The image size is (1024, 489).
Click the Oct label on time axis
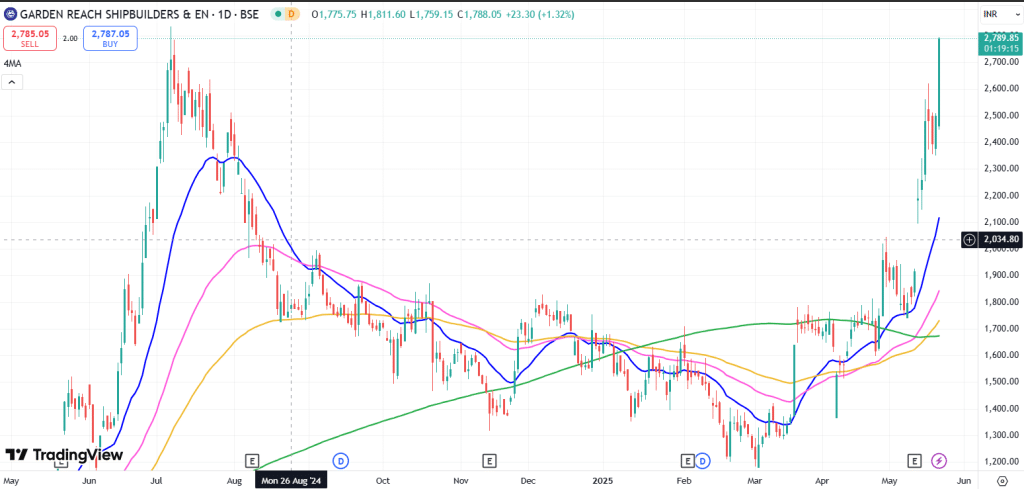[x=383, y=481]
